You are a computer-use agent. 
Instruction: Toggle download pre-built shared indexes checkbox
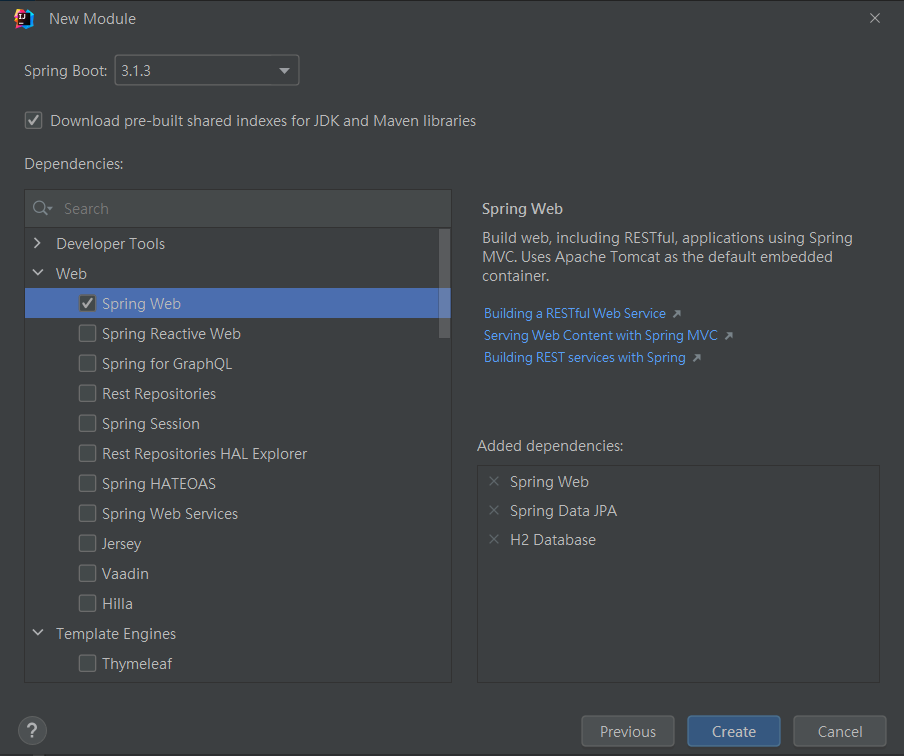click(x=33, y=121)
